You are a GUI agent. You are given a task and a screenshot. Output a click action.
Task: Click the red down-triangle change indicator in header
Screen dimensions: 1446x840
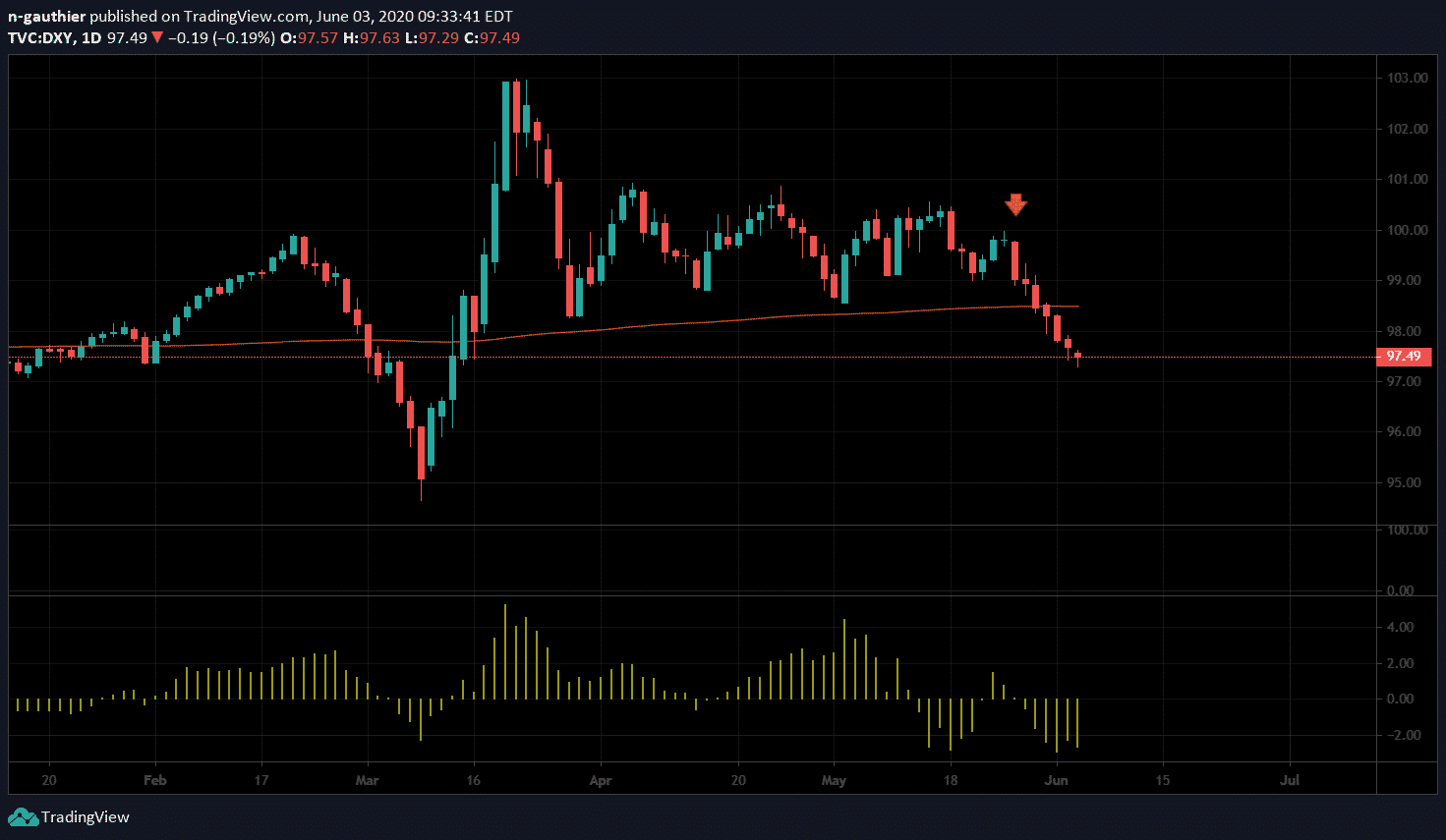(156, 38)
